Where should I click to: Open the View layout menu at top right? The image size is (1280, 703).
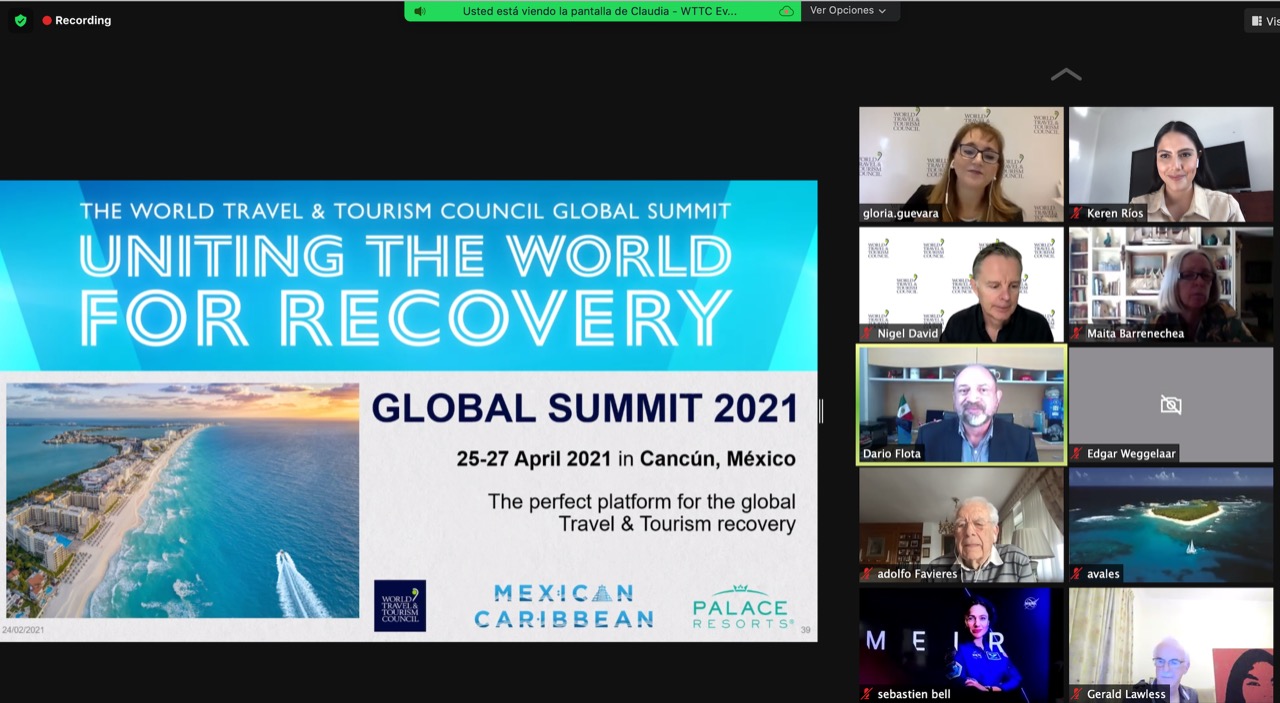tap(1264, 20)
